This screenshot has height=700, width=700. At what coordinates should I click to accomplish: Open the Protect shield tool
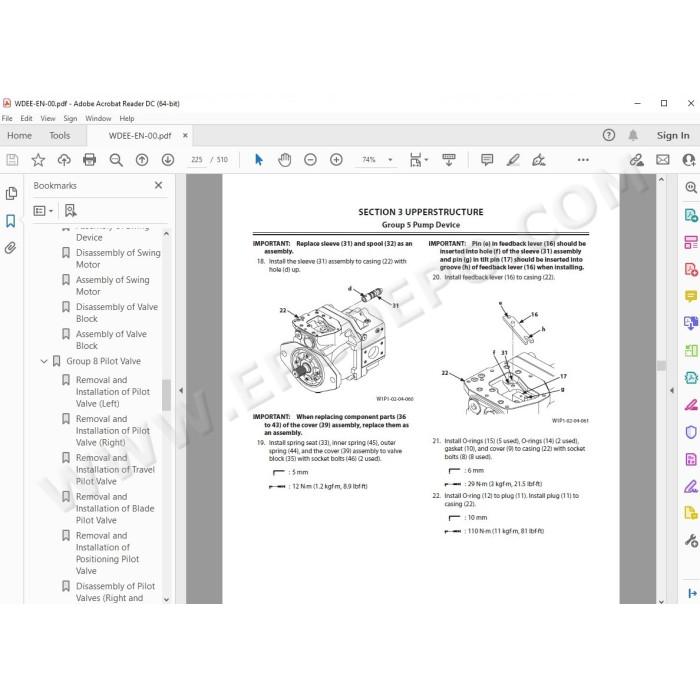click(x=691, y=432)
